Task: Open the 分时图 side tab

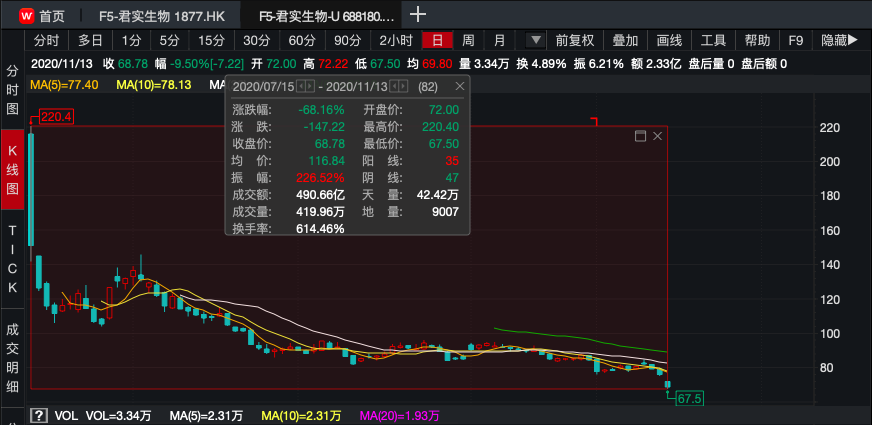Action: pos(13,90)
